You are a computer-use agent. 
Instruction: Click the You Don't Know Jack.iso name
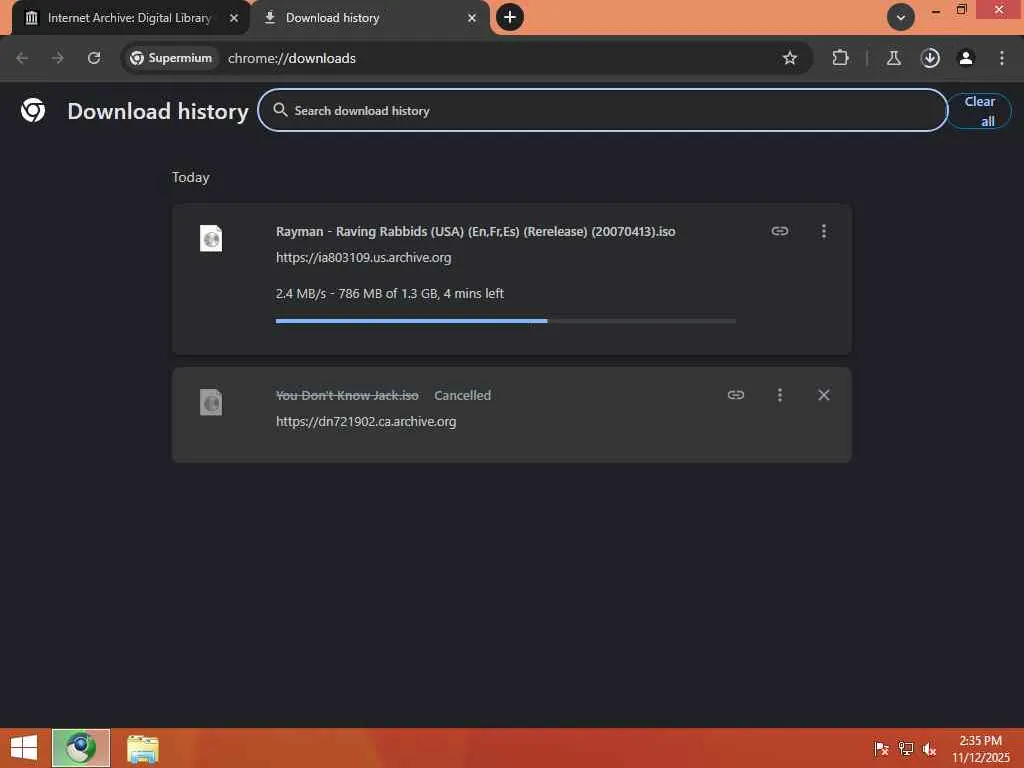pos(347,395)
